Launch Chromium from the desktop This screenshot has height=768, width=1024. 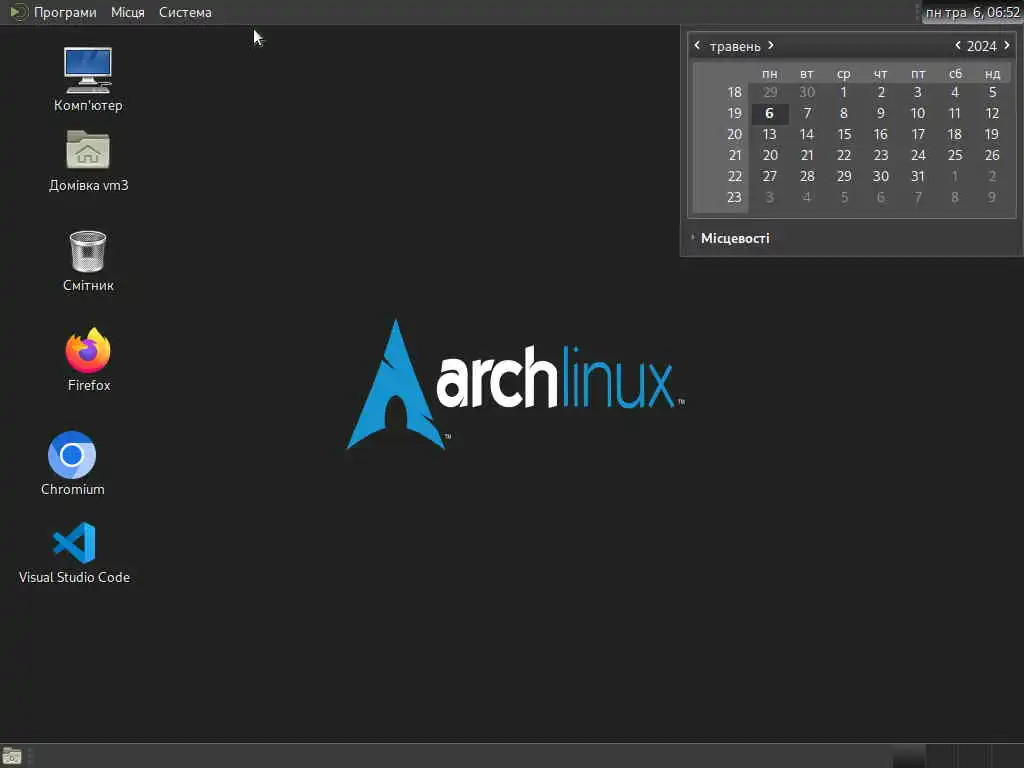click(72, 463)
